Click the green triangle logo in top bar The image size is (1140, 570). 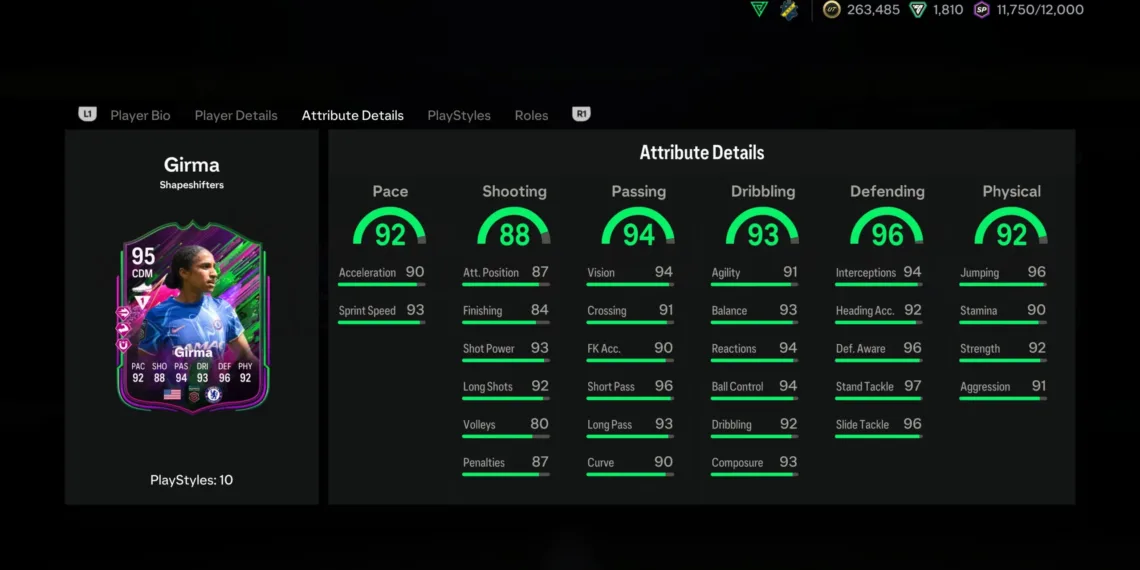[x=759, y=9]
